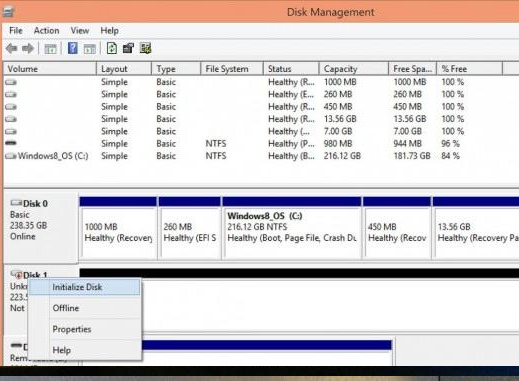Click the Properties toolbar icon
The width and height of the screenshot is (519, 381).
pyautogui.click(x=128, y=48)
